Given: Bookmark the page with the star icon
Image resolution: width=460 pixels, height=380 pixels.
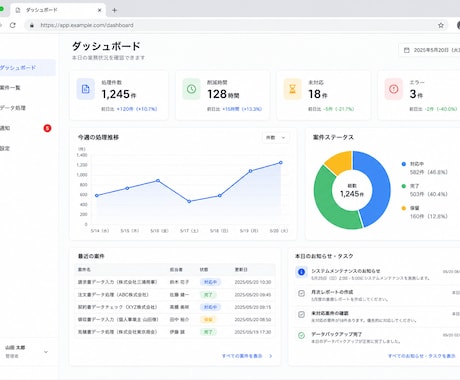Looking at the screenshot, I should tap(441, 25).
